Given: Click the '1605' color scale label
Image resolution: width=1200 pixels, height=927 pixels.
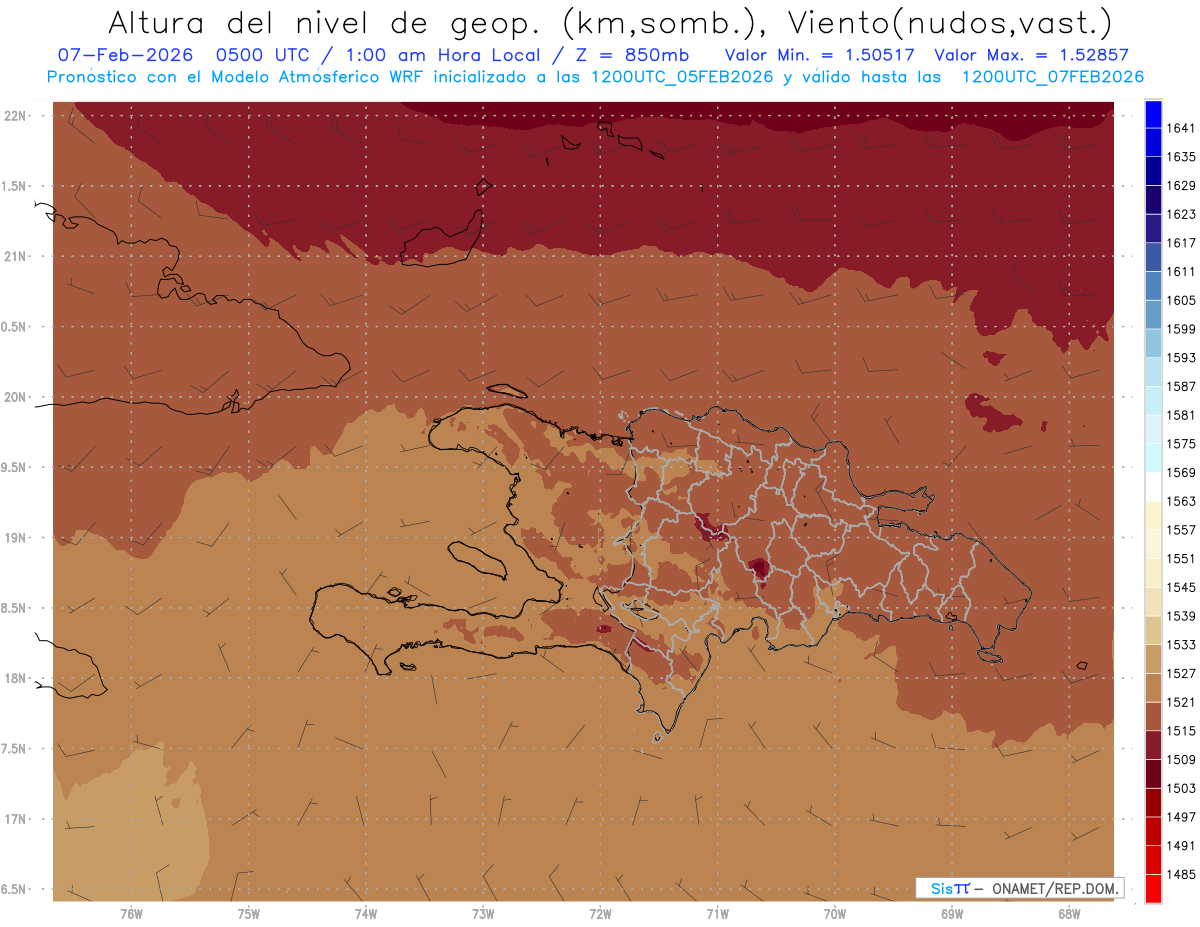Looking at the screenshot, I should pyautogui.click(x=1181, y=300).
